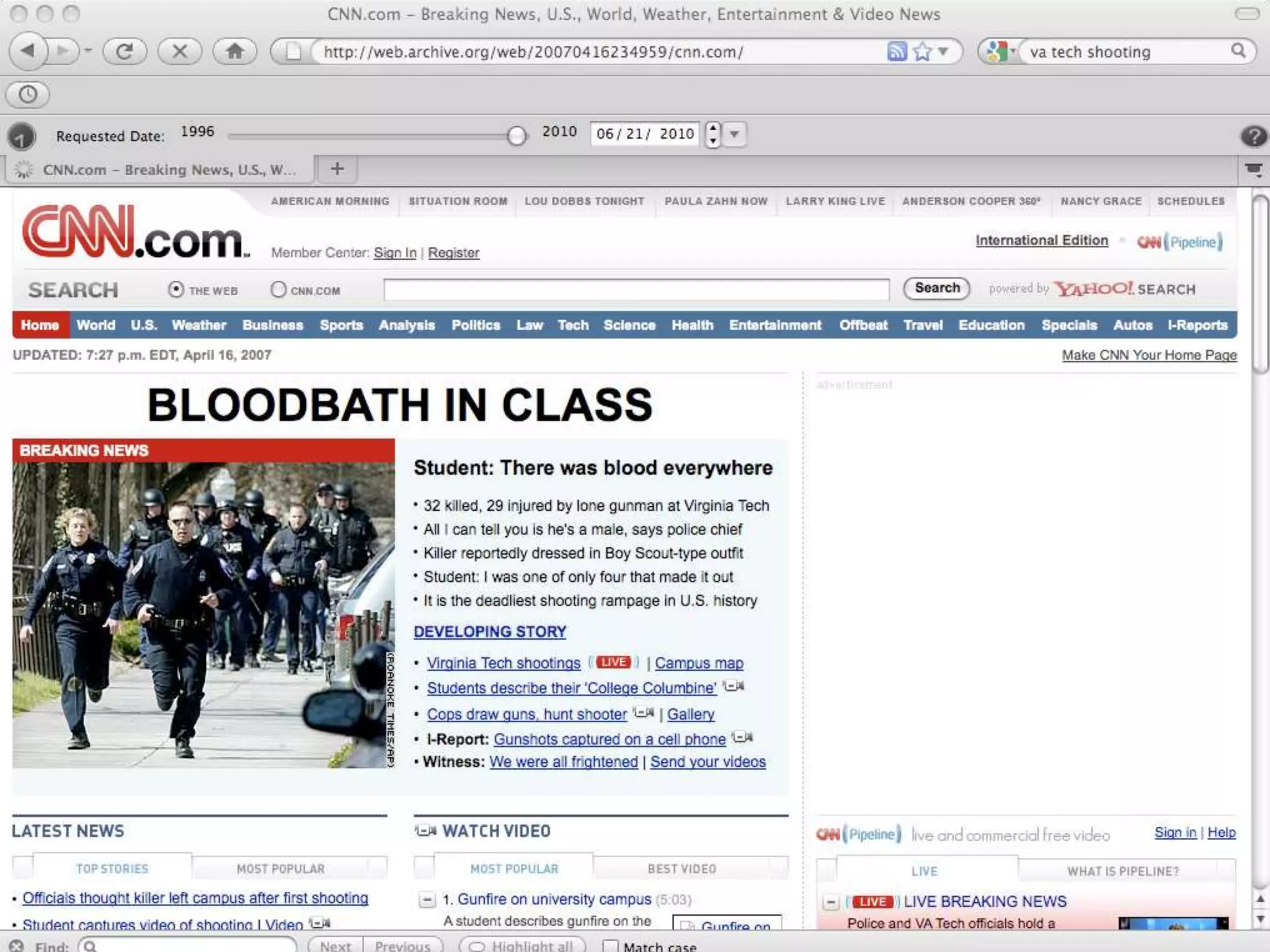1270x952 pixels.
Task: Open the Politics navigation menu item
Action: pyautogui.click(x=476, y=325)
